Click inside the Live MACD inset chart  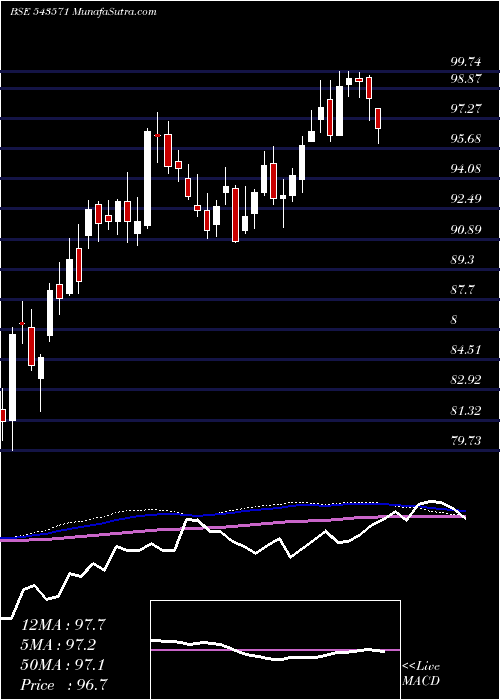point(275,650)
